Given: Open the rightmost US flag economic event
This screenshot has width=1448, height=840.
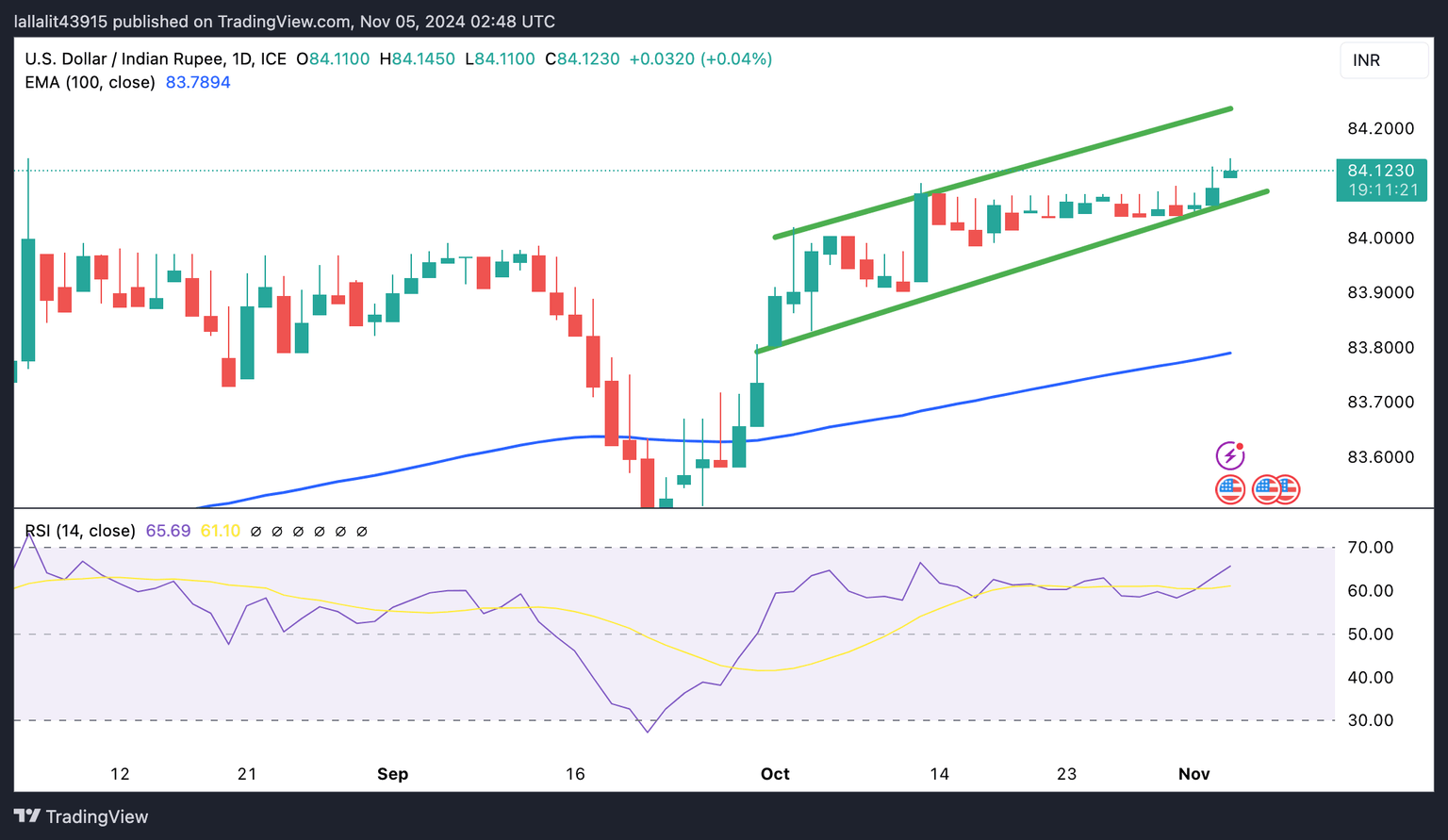Looking at the screenshot, I should tap(1287, 489).
